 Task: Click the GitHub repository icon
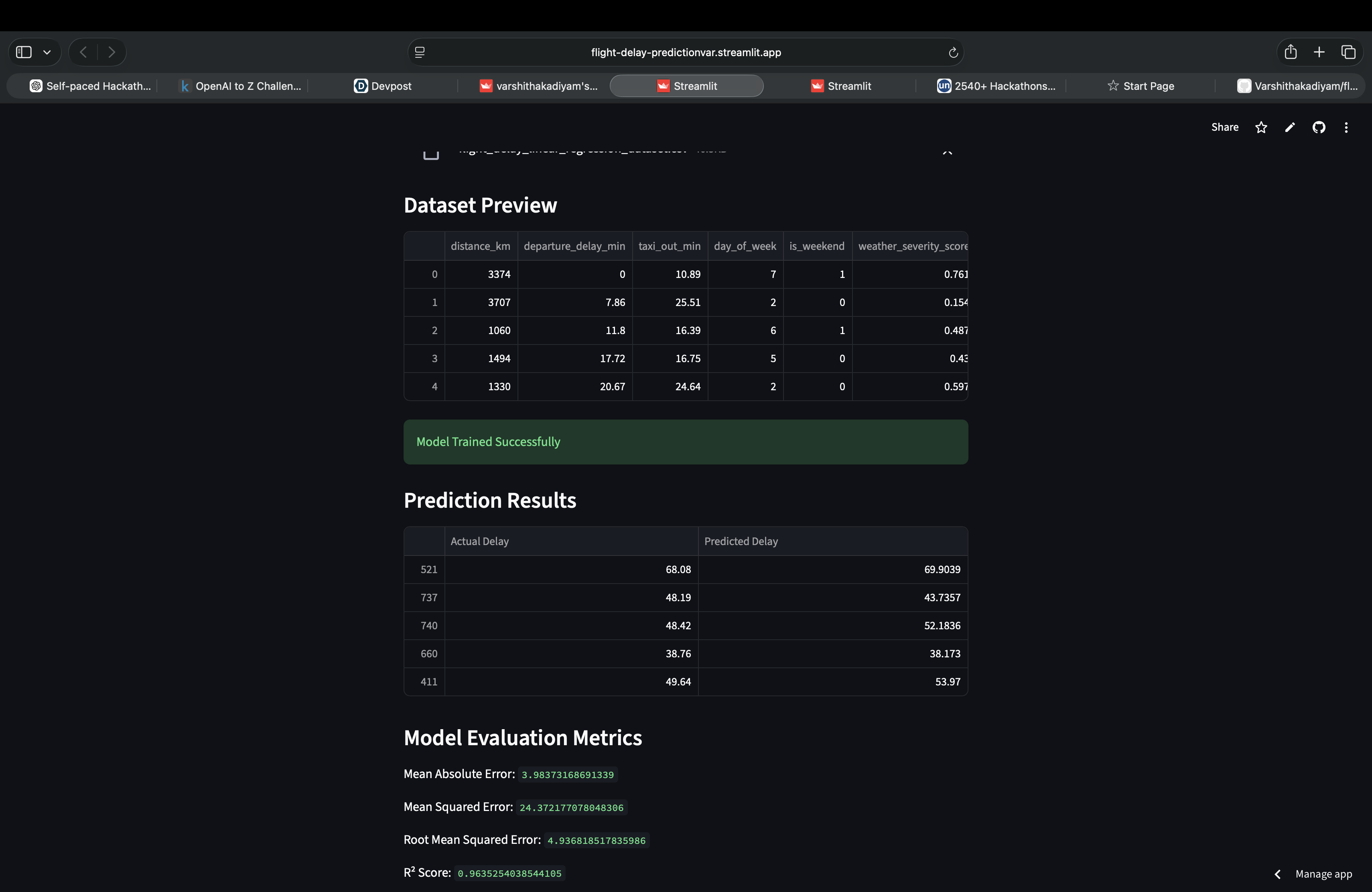click(x=1318, y=128)
